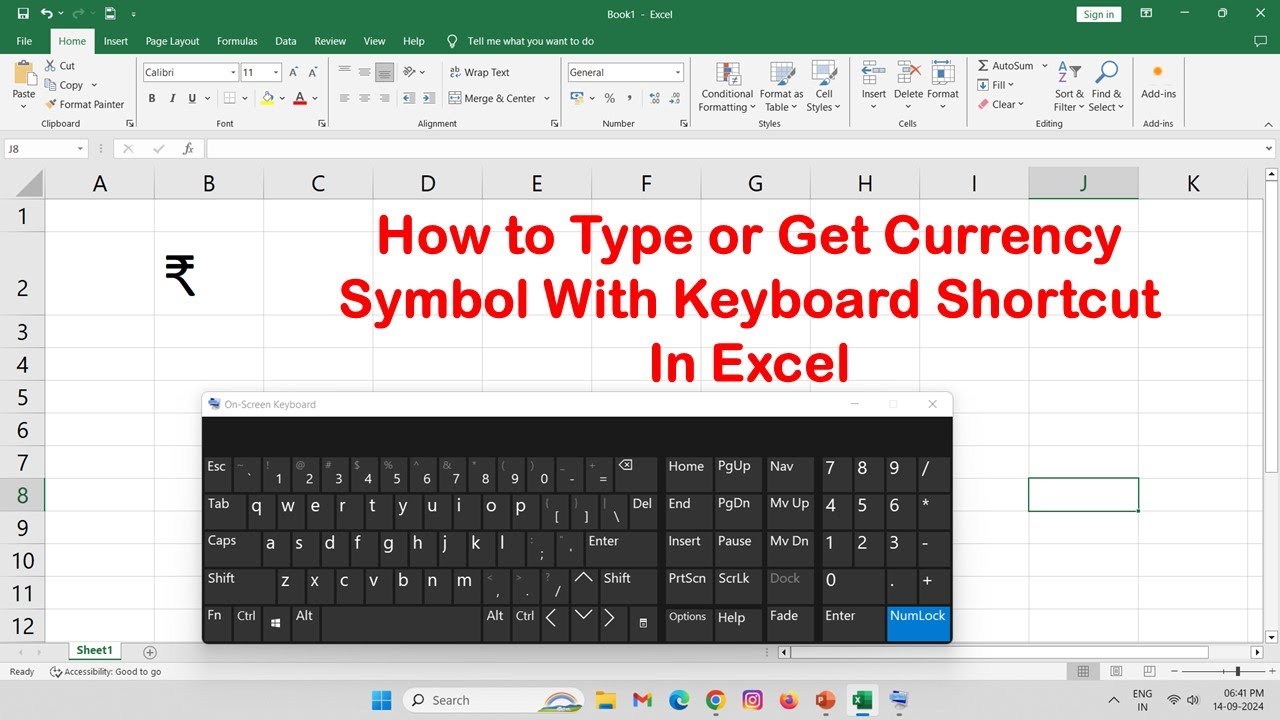Click Fade key on On-Screen Keyboard

(788, 622)
